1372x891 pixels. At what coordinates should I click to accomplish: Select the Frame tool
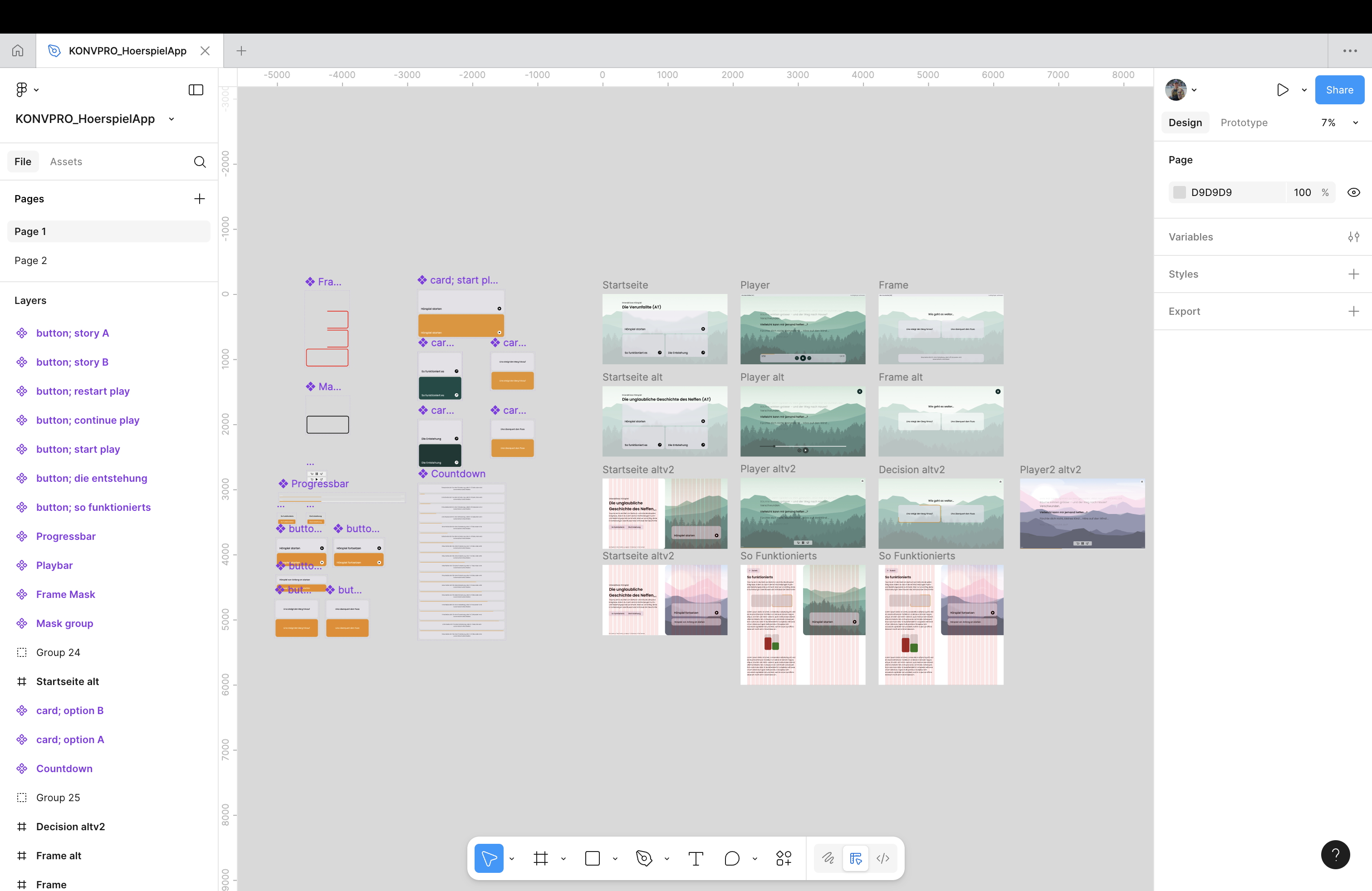tap(541, 858)
